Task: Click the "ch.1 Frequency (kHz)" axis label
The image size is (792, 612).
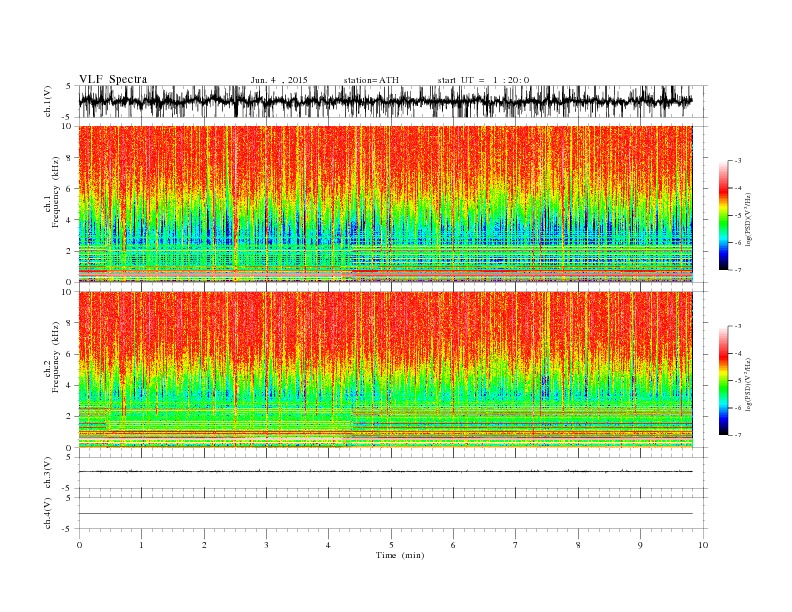Action: (52, 192)
